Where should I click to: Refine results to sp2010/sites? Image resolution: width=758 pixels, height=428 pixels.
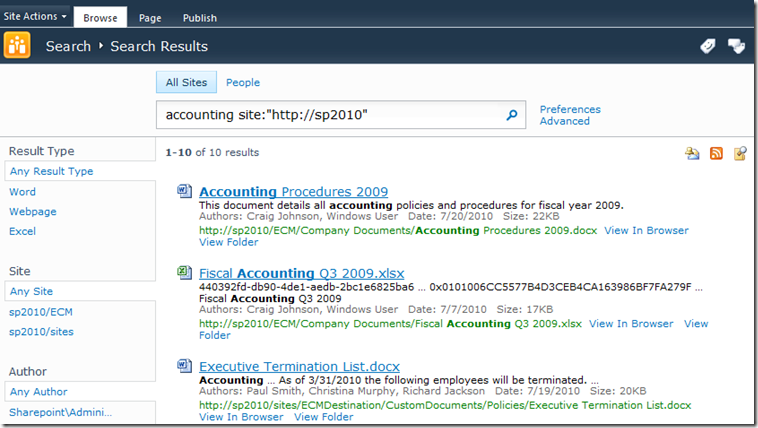click(x=41, y=332)
